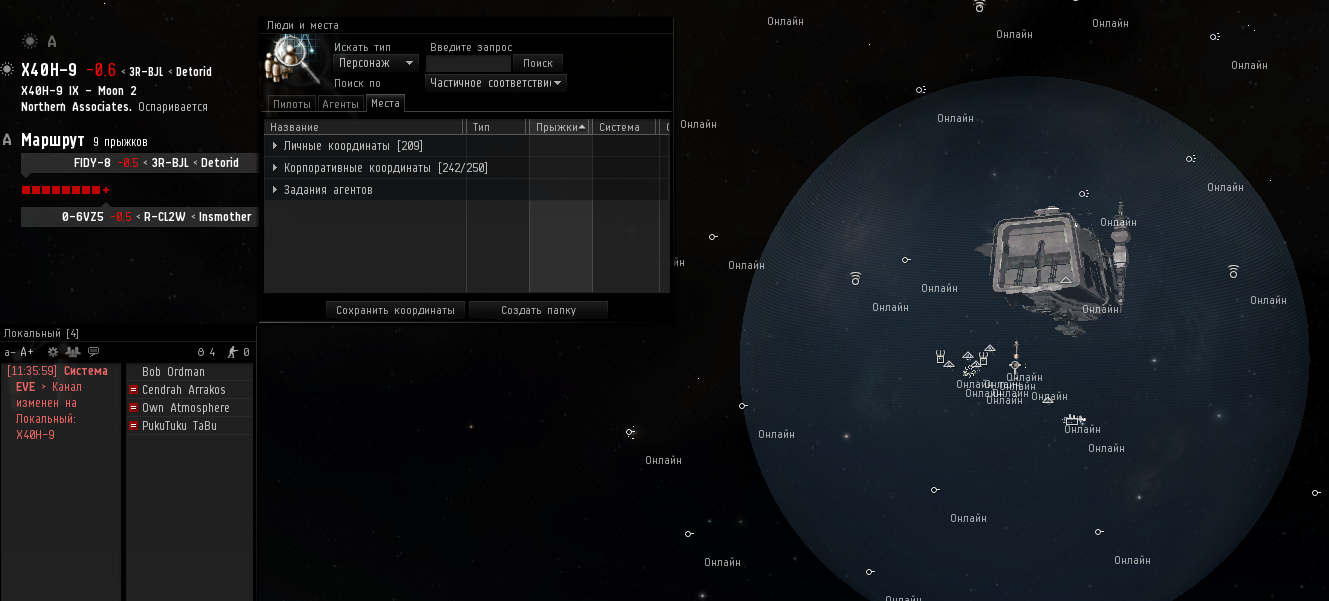The height and width of the screenshot is (601, 1329).
Task: Select Own Atmosphere in Local list
Action: (x=189, y=408)
